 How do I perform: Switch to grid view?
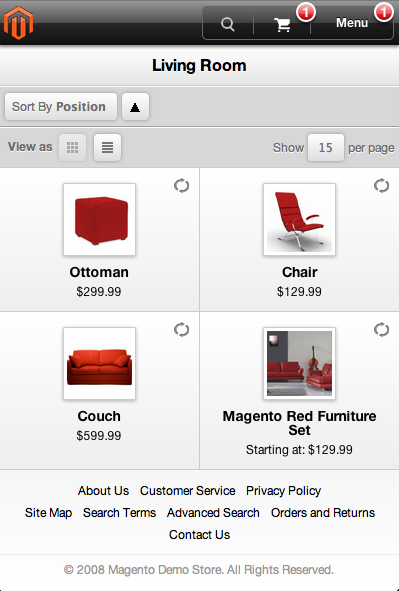pyautogui.click(x=72, y=147)
